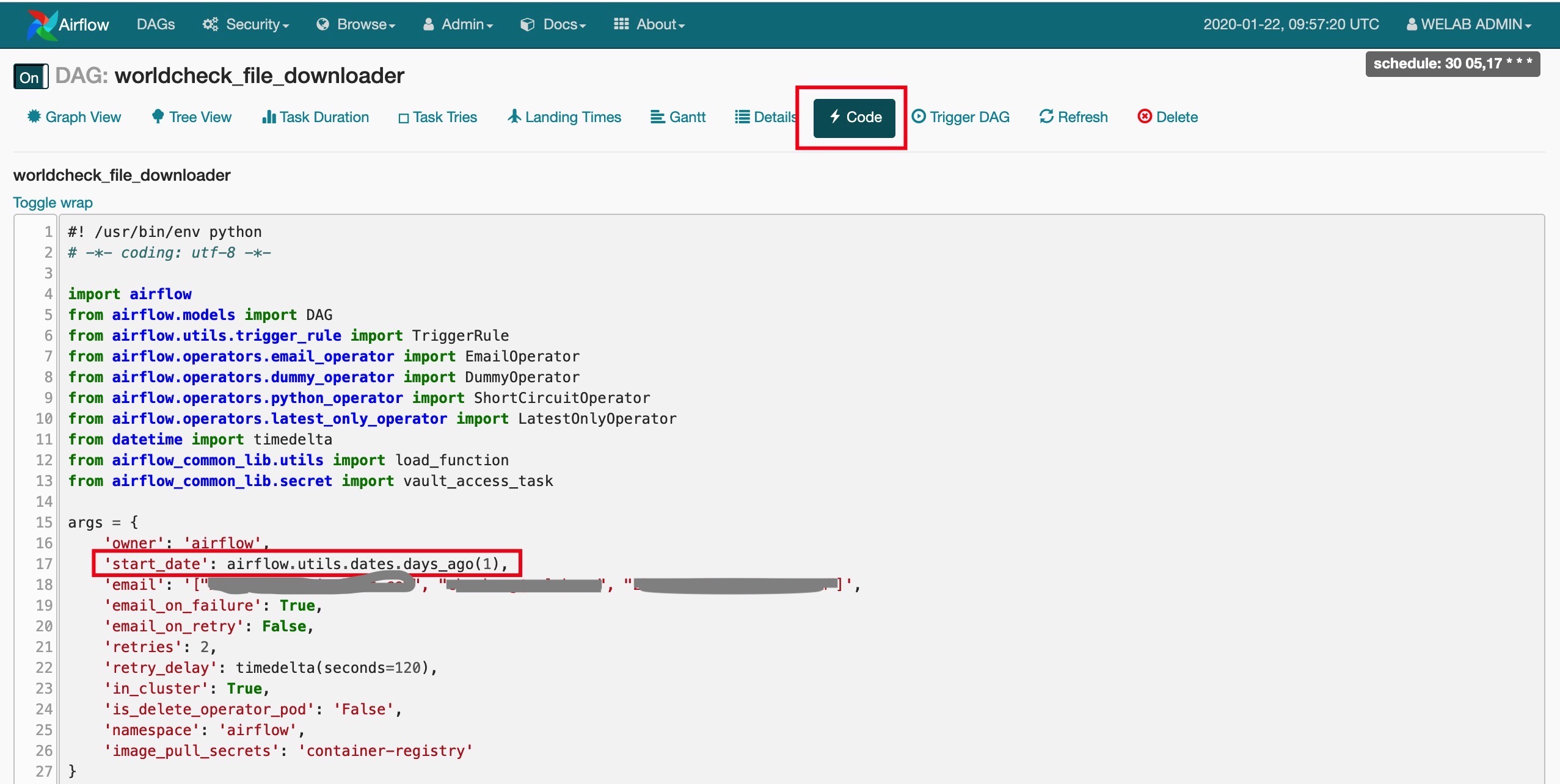Open the Docs menu
The image size is (1560, 784).
[x=553, y=24]
